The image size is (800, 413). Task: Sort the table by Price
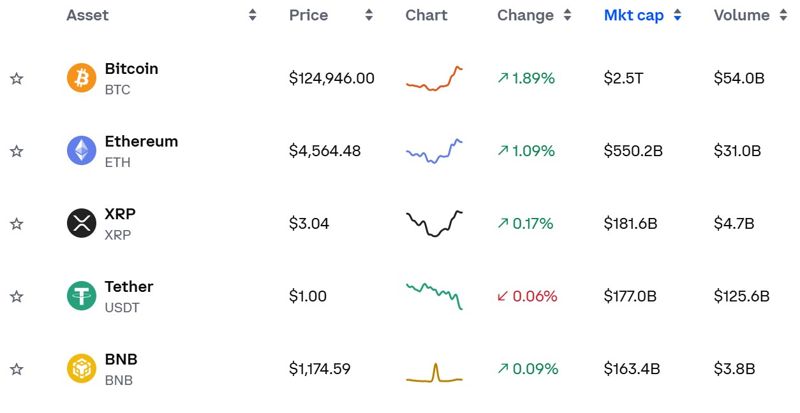tap(369, 15)
